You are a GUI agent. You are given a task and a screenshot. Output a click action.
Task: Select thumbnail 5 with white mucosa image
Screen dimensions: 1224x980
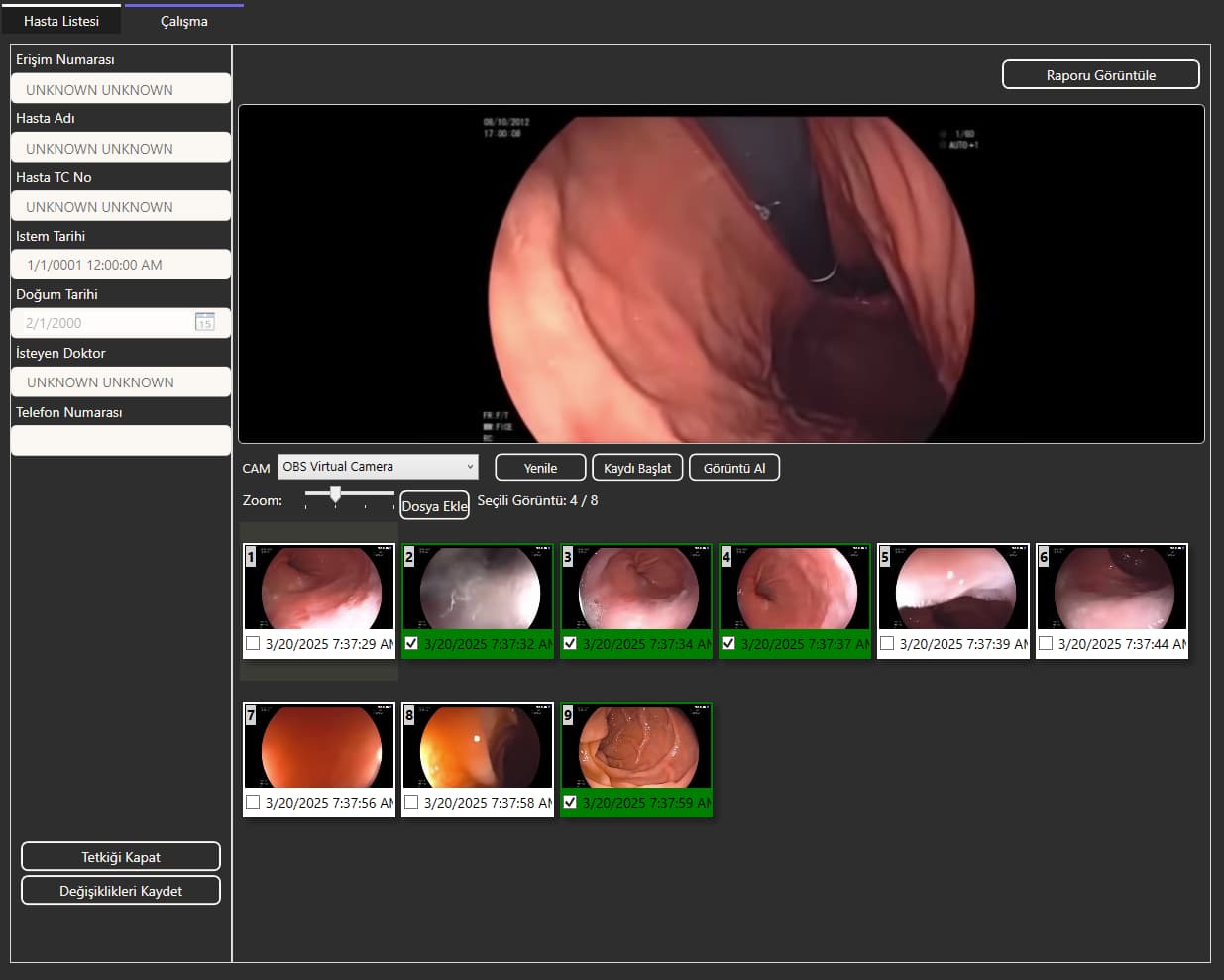click(x=954, y=588)
